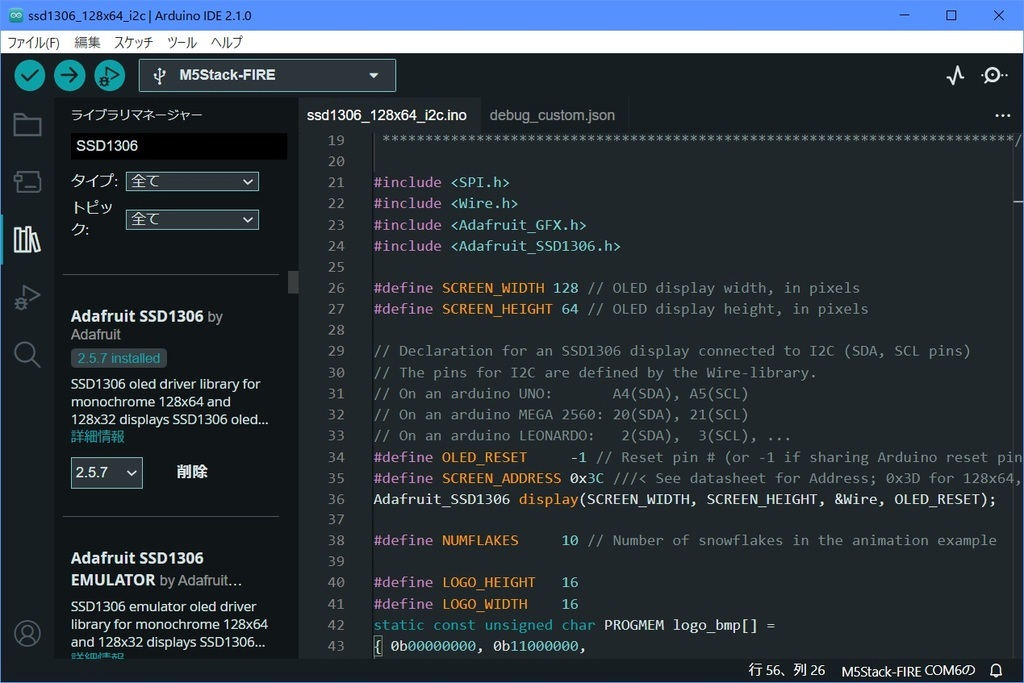Click 削除 to remove Adafruit SSD1306
The height and width of the screenshot is (683, 1024).
pos(192,472)
